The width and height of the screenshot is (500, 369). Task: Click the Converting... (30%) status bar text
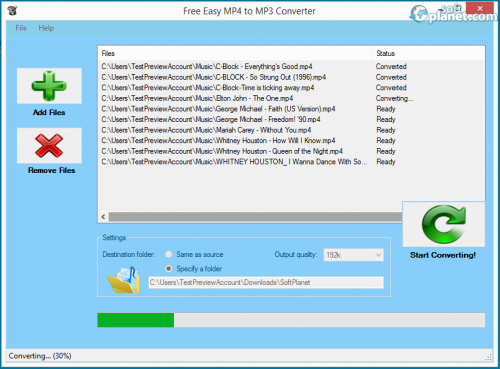click(40, 356)
